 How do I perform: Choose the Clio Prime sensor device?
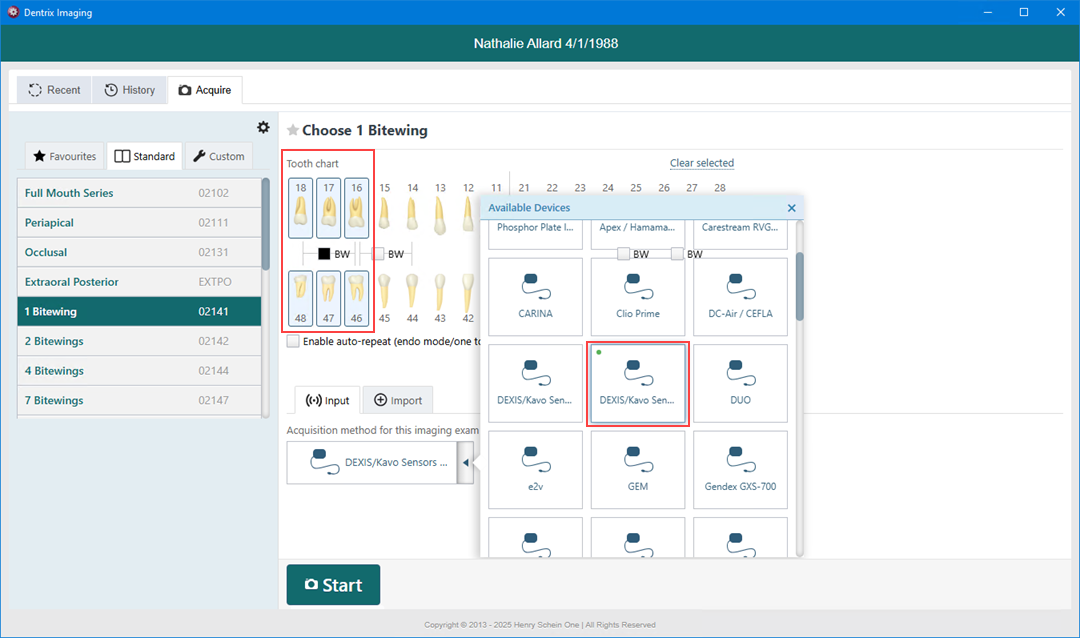tap(637, 296)
